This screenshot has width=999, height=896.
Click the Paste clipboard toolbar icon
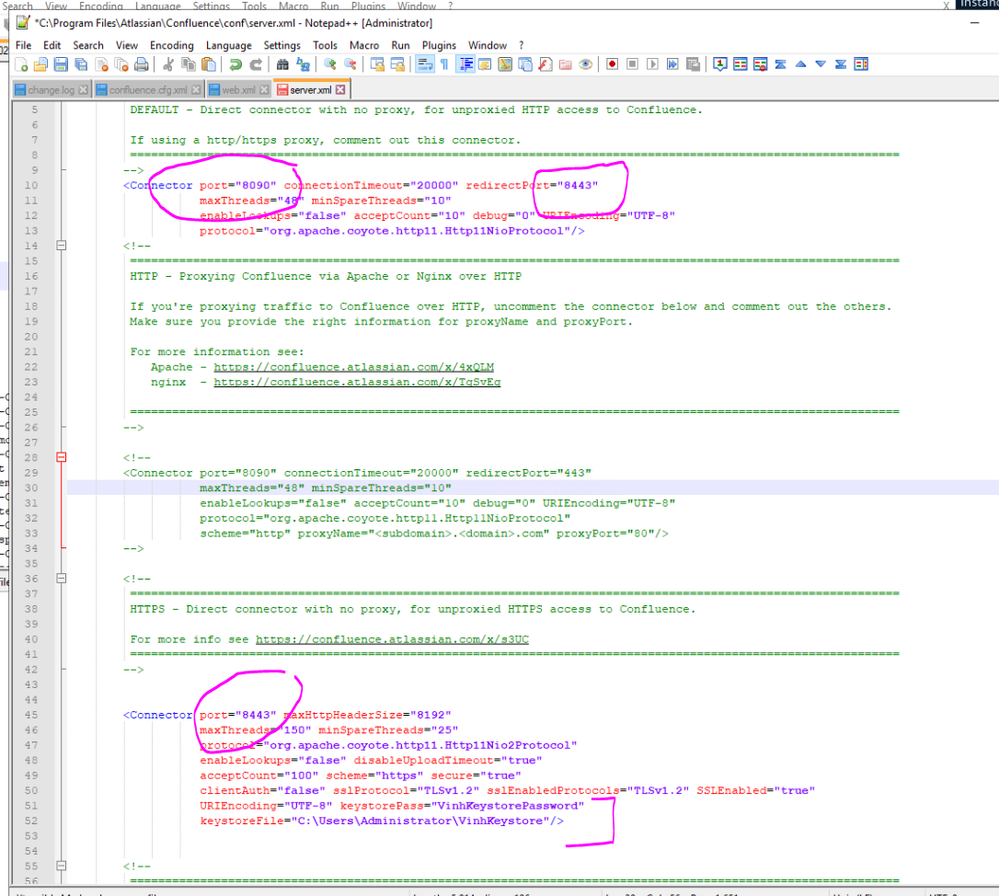coord(208,64)
